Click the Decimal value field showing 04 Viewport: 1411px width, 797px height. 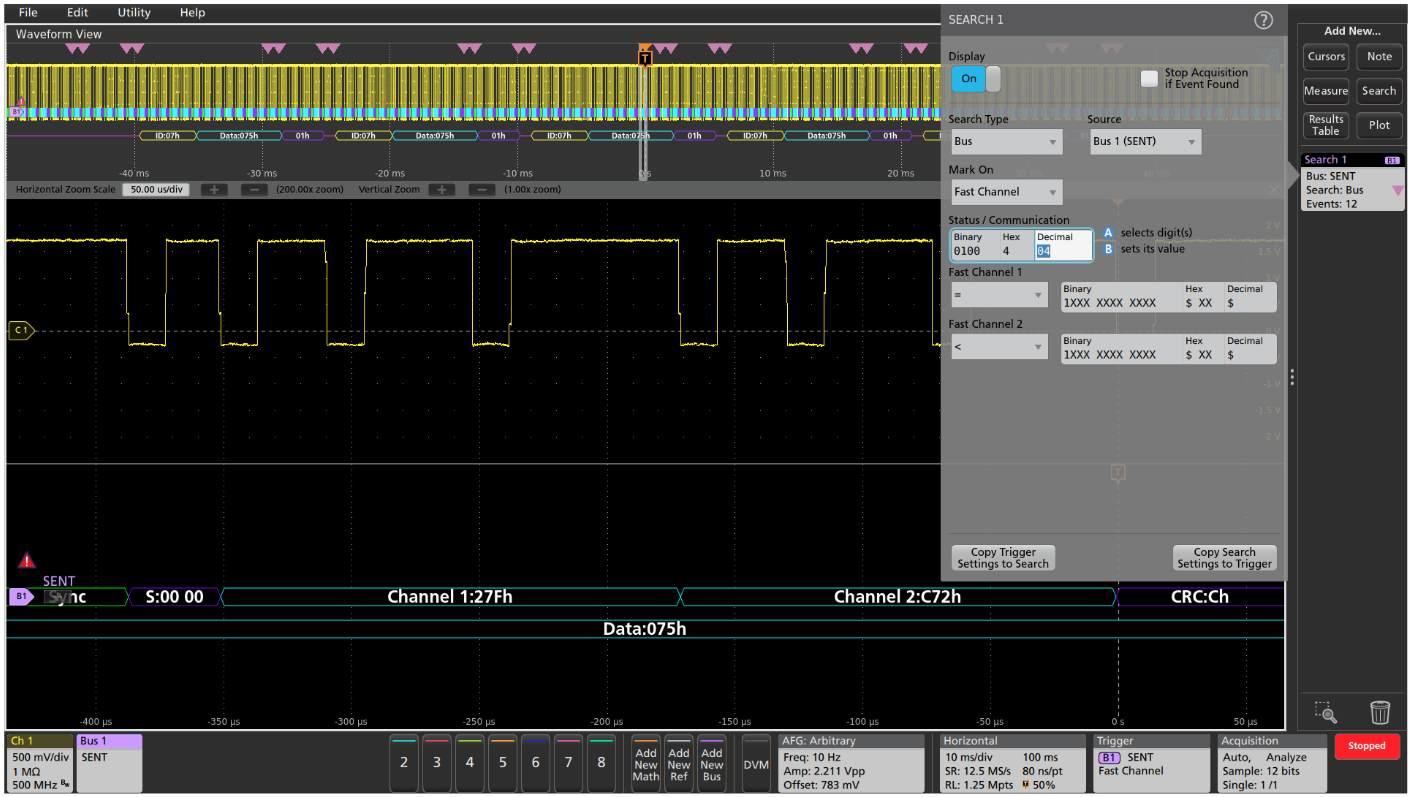point(1063,246)
